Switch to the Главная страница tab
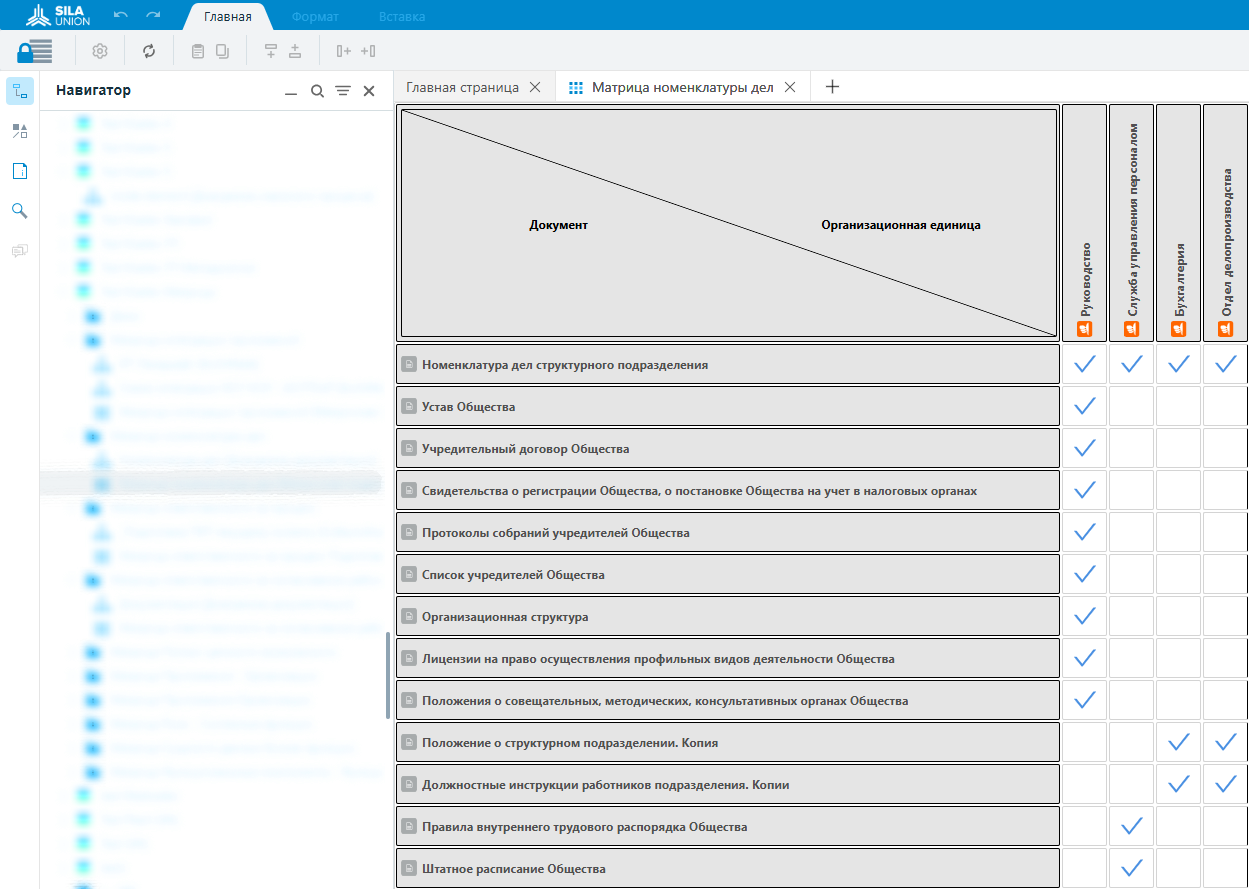This screenshot has width=1249, height=889. point(462,87)
